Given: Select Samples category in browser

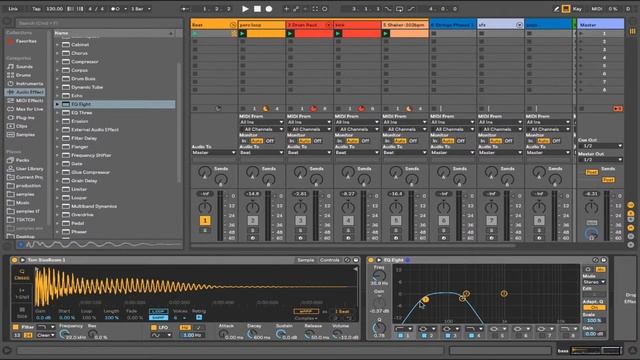Looking at the screenshot, I should 25,135.
